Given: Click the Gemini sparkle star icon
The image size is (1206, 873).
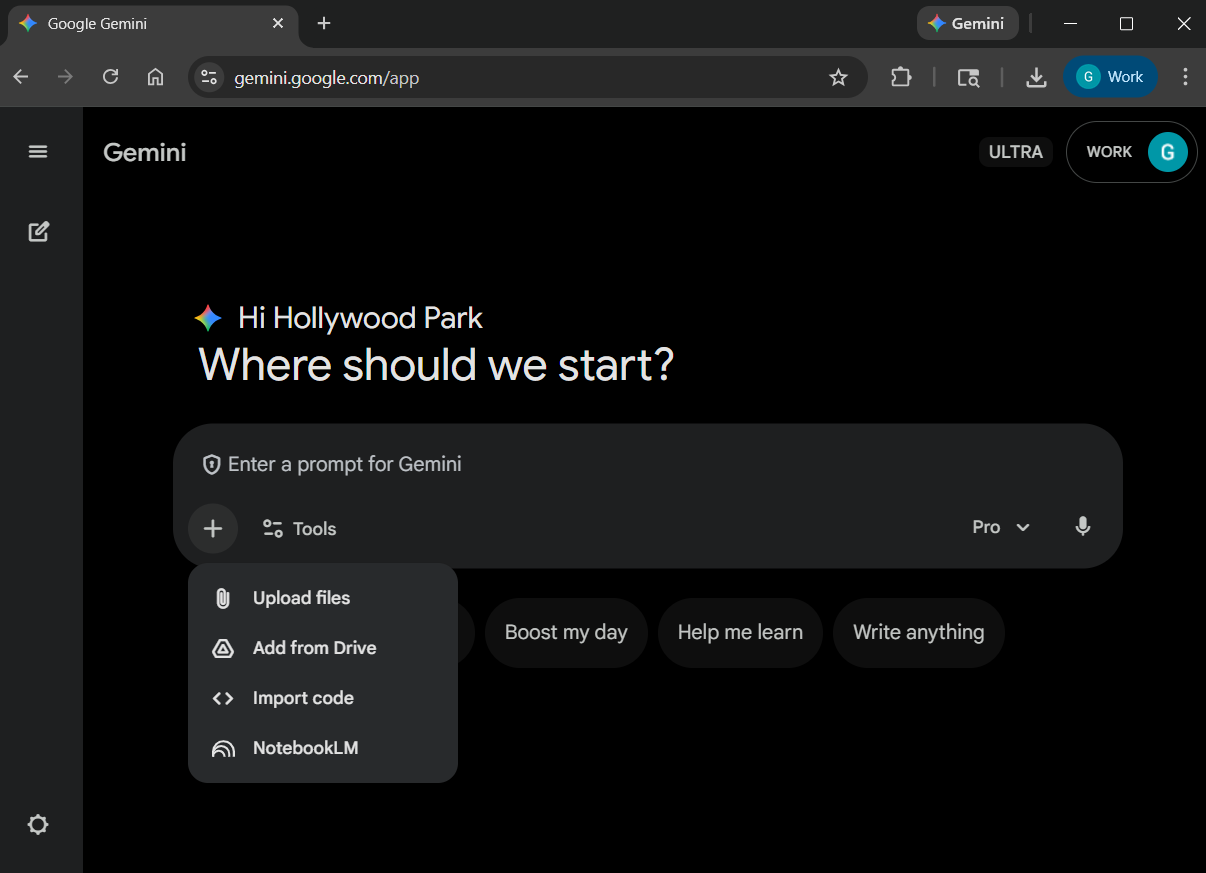Looking at the screenshot, I should coord(208,319).
